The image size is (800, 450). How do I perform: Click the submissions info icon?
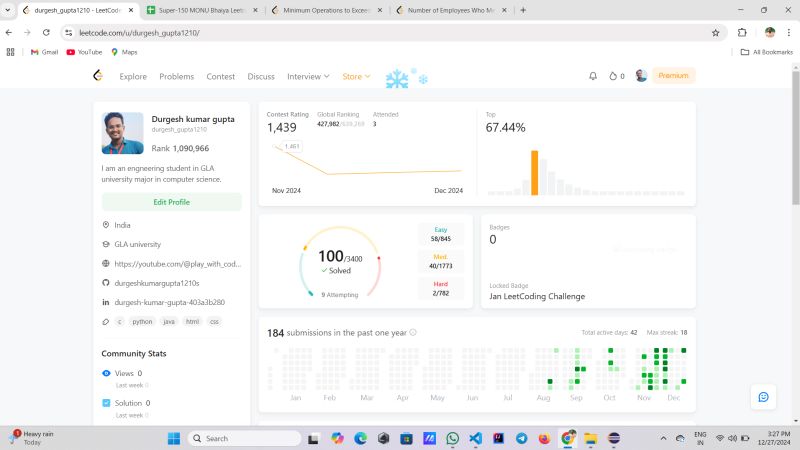413,332
